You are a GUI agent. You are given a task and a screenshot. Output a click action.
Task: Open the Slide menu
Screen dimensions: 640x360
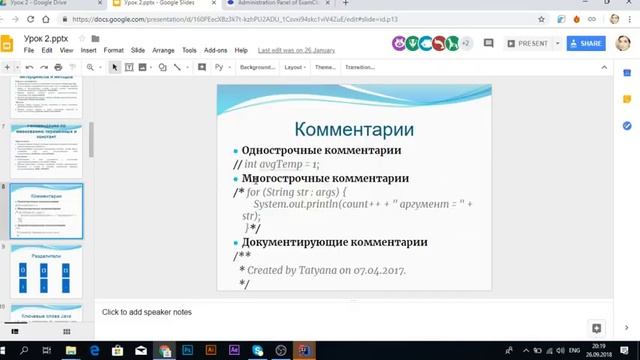click(x=138, y=50)
